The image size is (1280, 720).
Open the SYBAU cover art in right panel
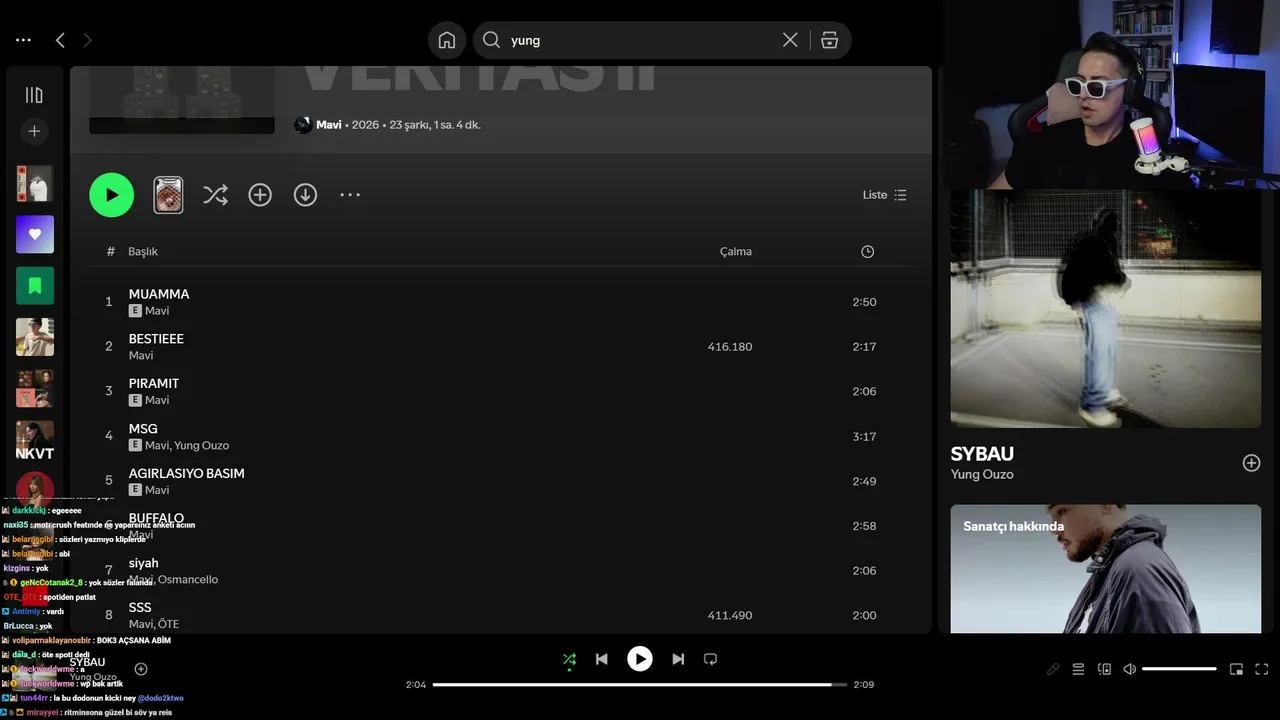(x=1106, y=309)
